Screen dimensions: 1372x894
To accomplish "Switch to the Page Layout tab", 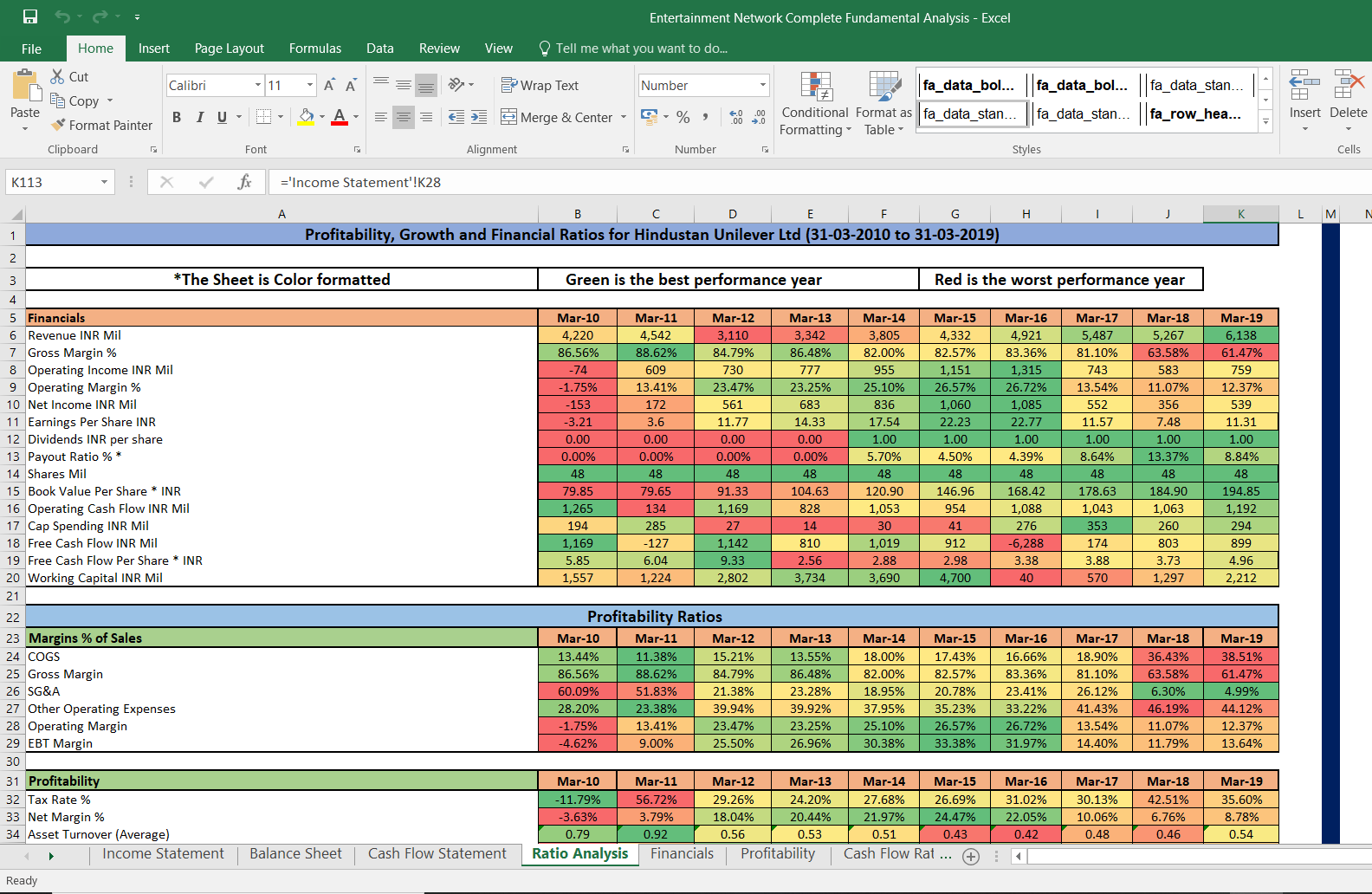I will 230,49.
